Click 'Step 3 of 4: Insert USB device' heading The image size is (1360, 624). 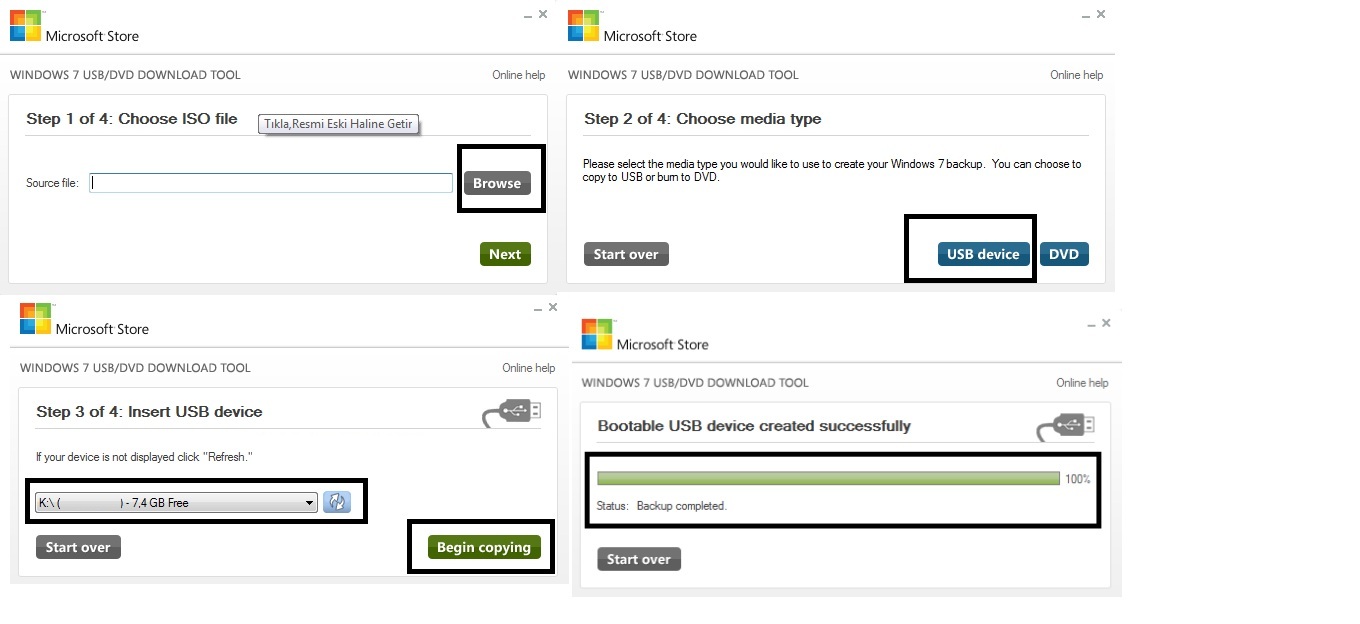click(x=149, y=412)
